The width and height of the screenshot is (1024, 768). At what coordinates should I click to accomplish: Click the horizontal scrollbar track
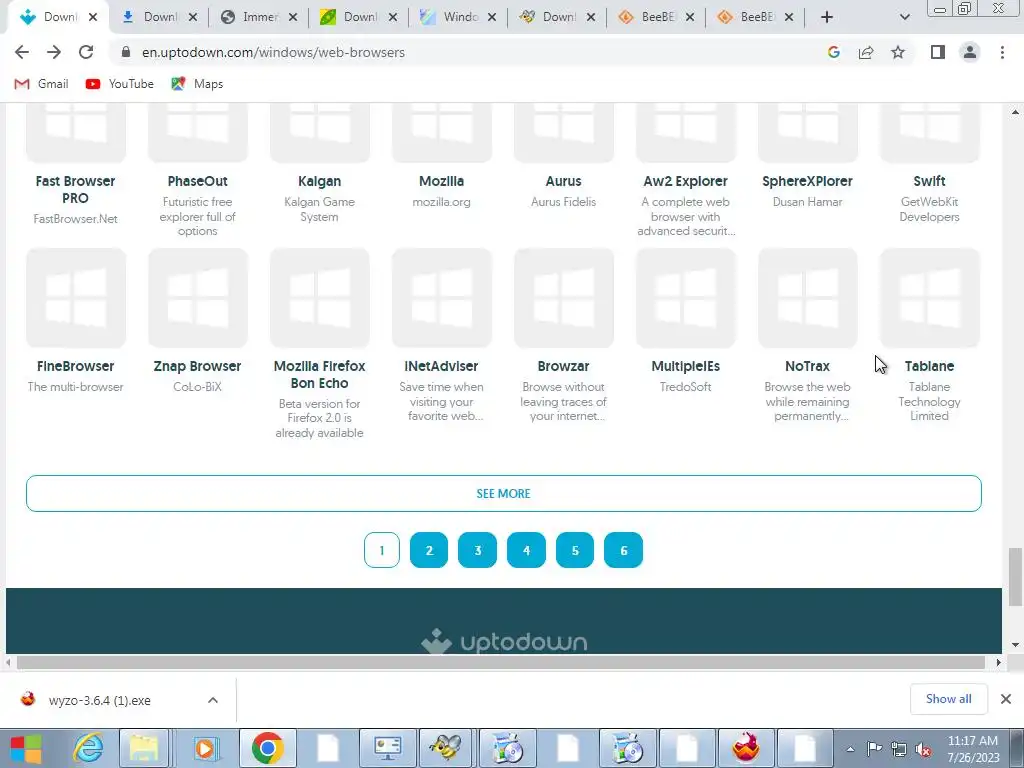coord(500,662)
